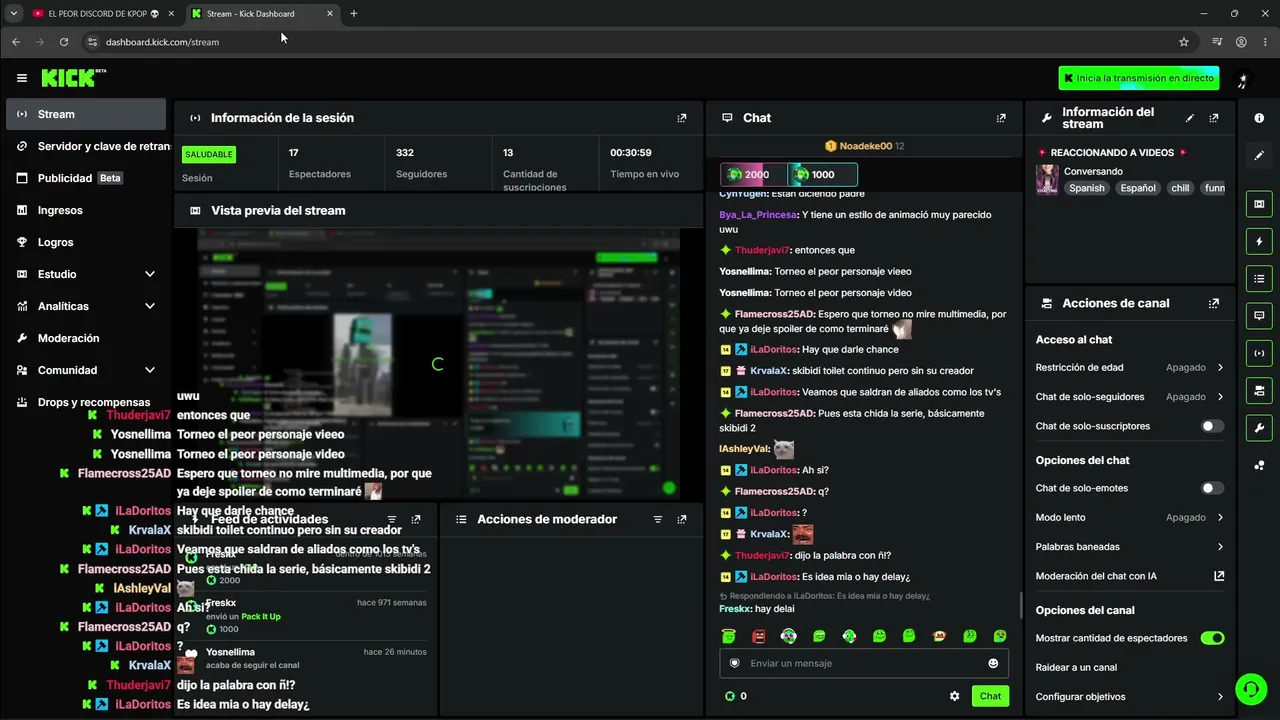
Task: Open Chat de solo-seguidores options
Action: 1130,397
